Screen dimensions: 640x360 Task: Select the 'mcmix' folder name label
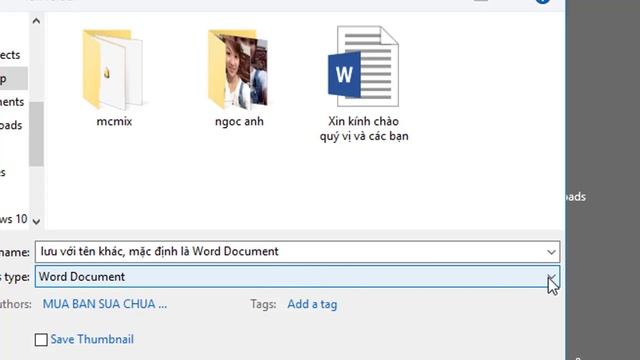coord(114,122)
